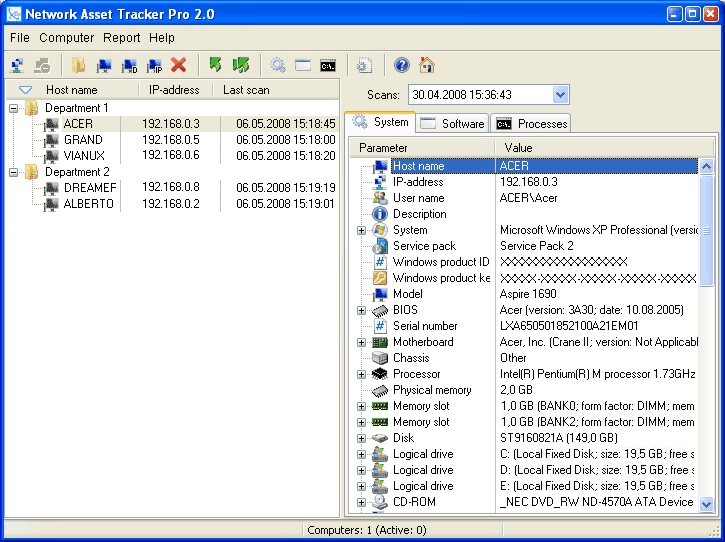Viewport: 725px width, 542px height.
Task: Click the add computer by IP icon
Action: point(154,65)
